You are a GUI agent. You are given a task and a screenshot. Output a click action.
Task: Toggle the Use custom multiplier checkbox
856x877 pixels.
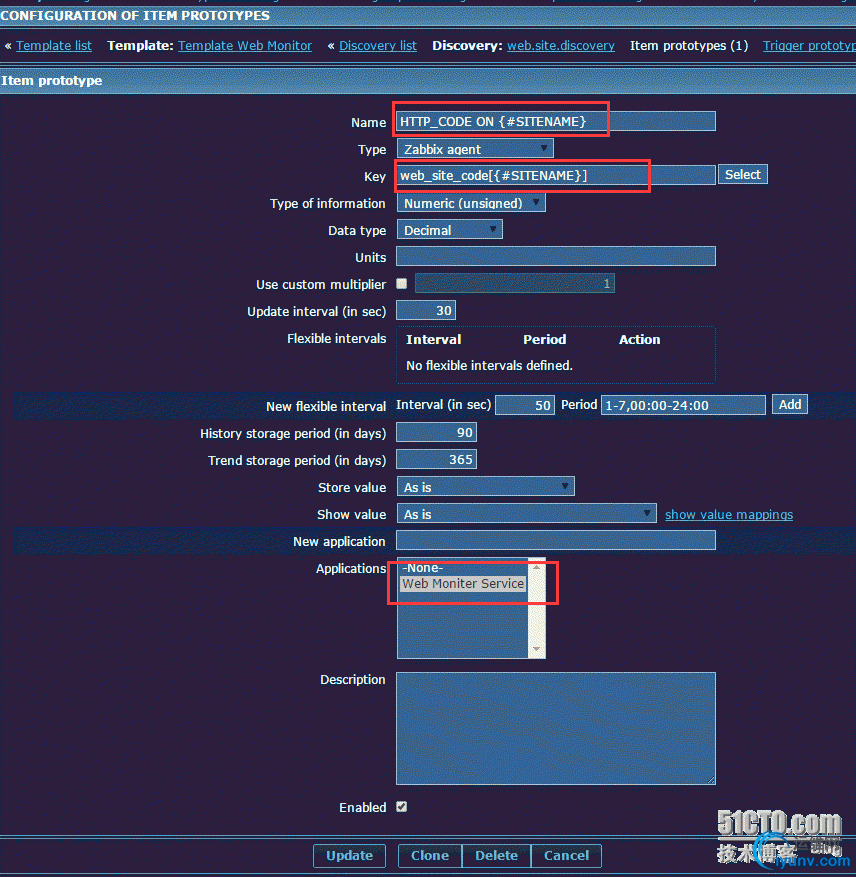402,284
